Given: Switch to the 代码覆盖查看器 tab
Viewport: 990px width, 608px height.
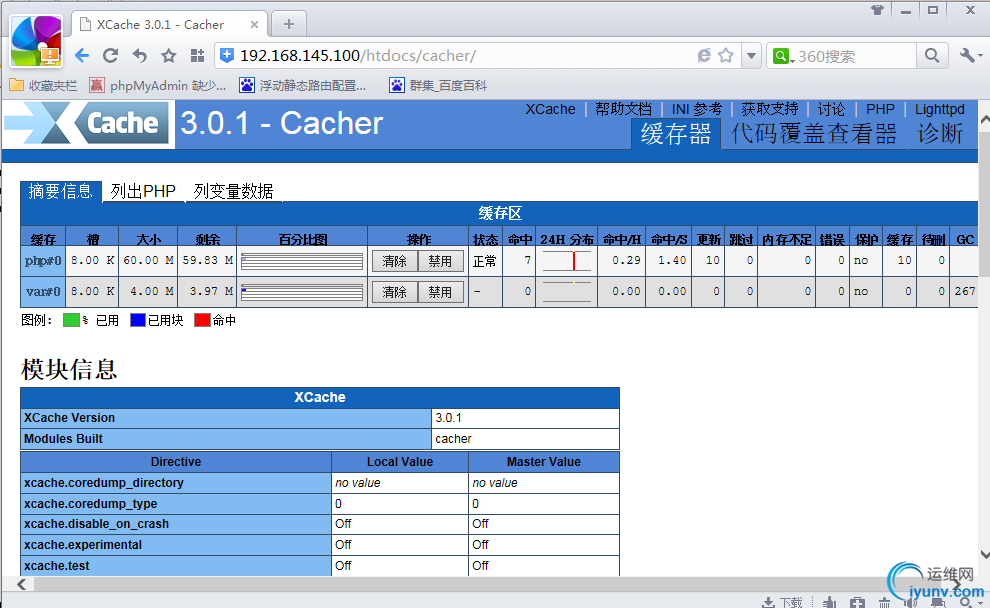Looking at the screenshot, I should (814, 134).
